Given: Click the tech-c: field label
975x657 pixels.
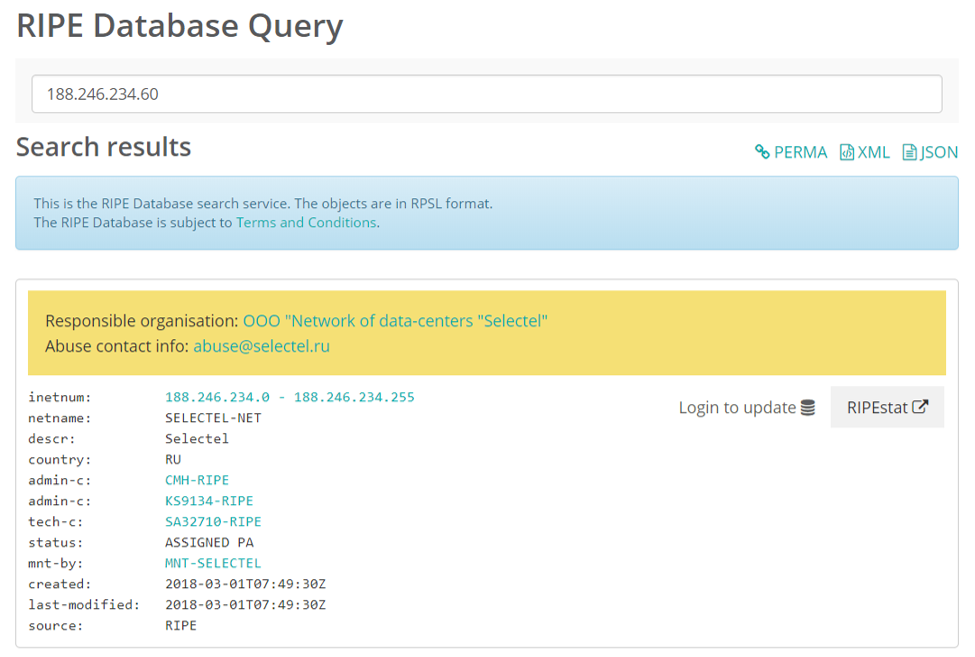Looking at the screenshot, I should 55,521.
